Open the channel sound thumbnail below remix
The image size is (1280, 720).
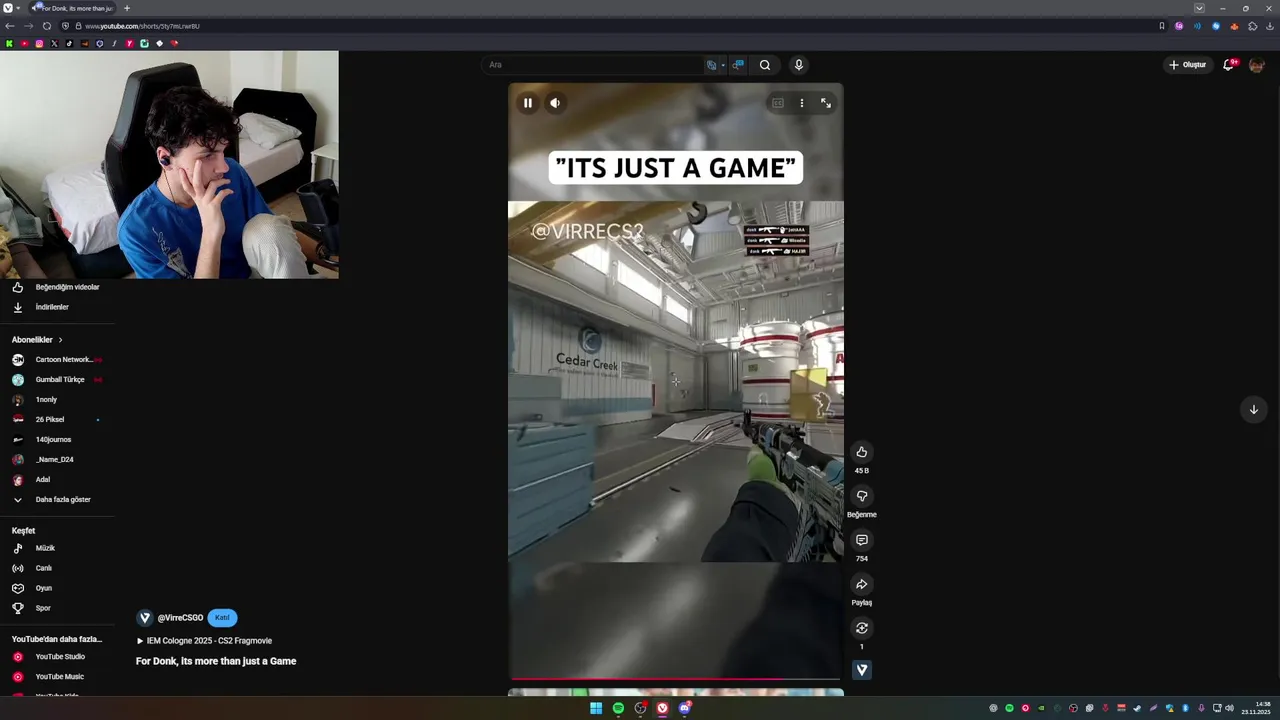tap(861, 670)
